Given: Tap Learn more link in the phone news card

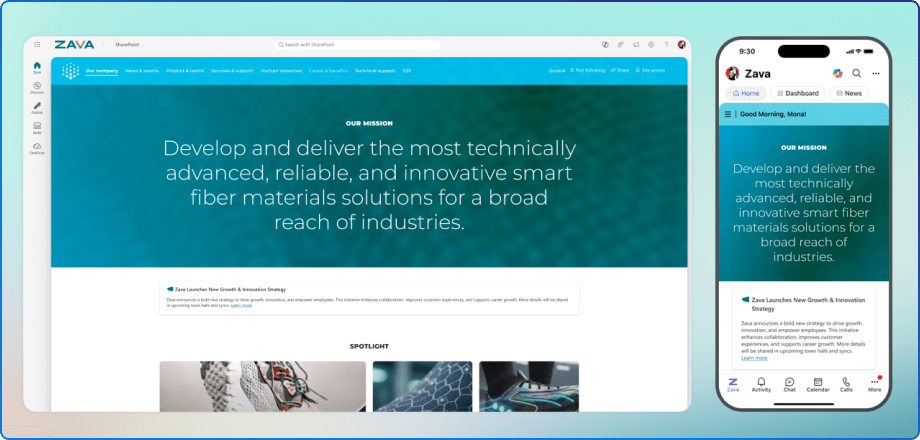Looking at the screenshot, I should 754,358.
